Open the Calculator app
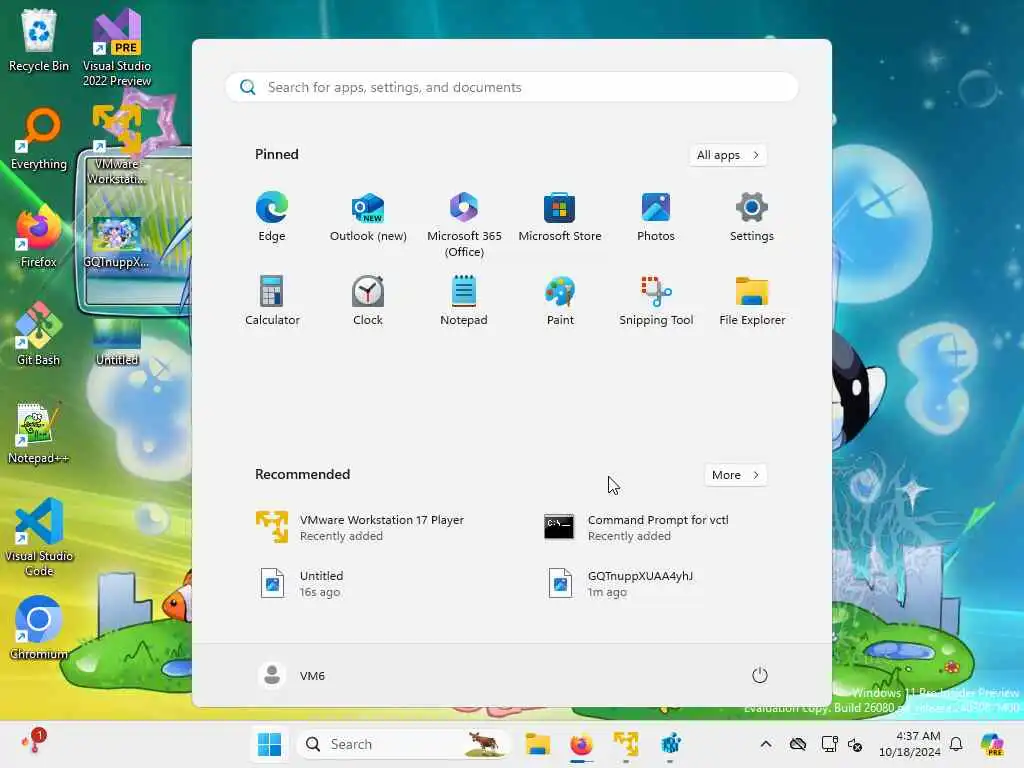 click(272, 301)
